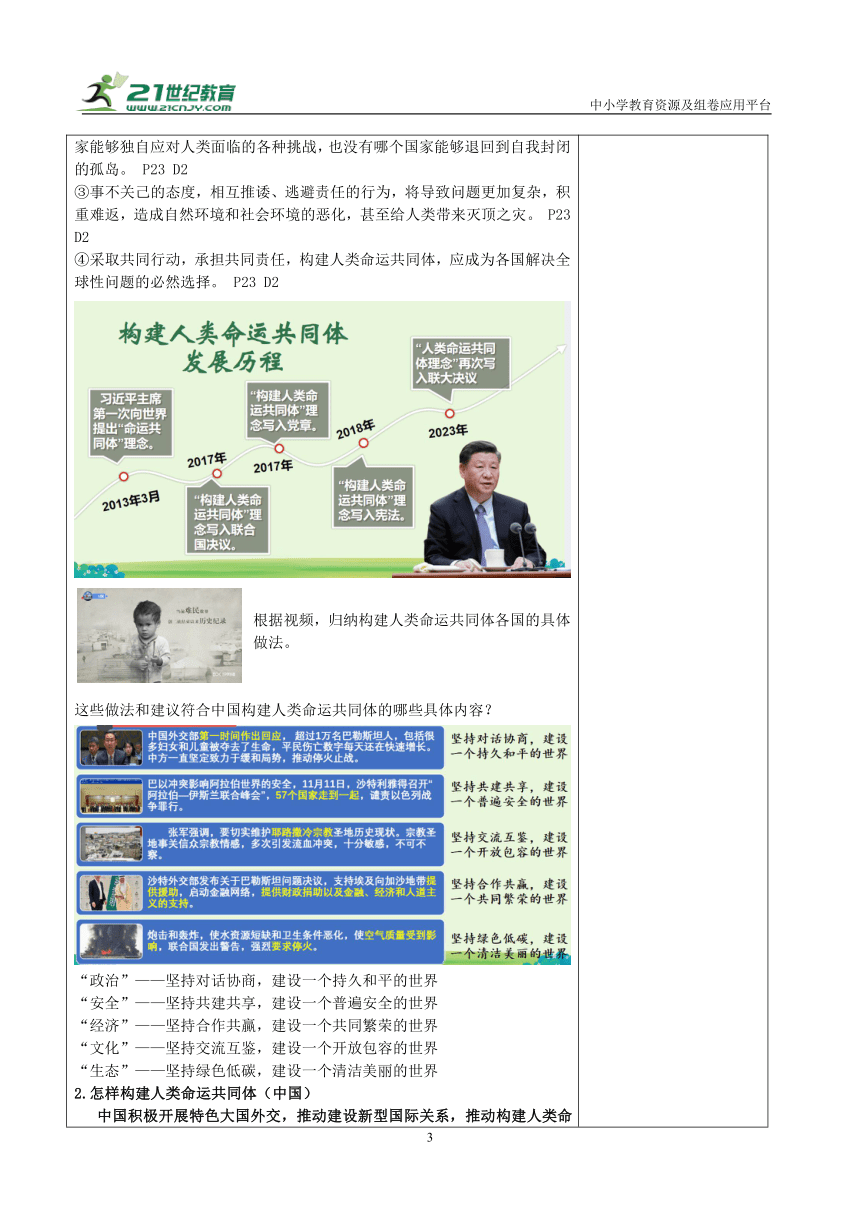Image resolution: width=860 pixels, height=1216 pixels.
Task: Open the refugee child video thumbnail
Action: point(159,635)
